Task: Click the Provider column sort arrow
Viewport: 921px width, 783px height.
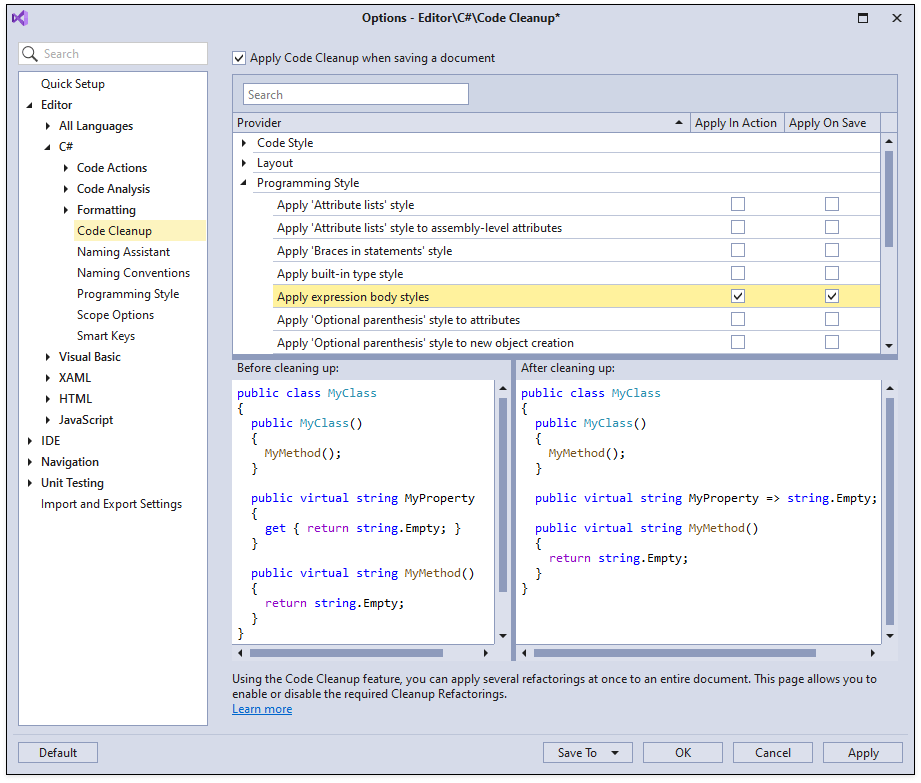Action: (x=679, y=123)
